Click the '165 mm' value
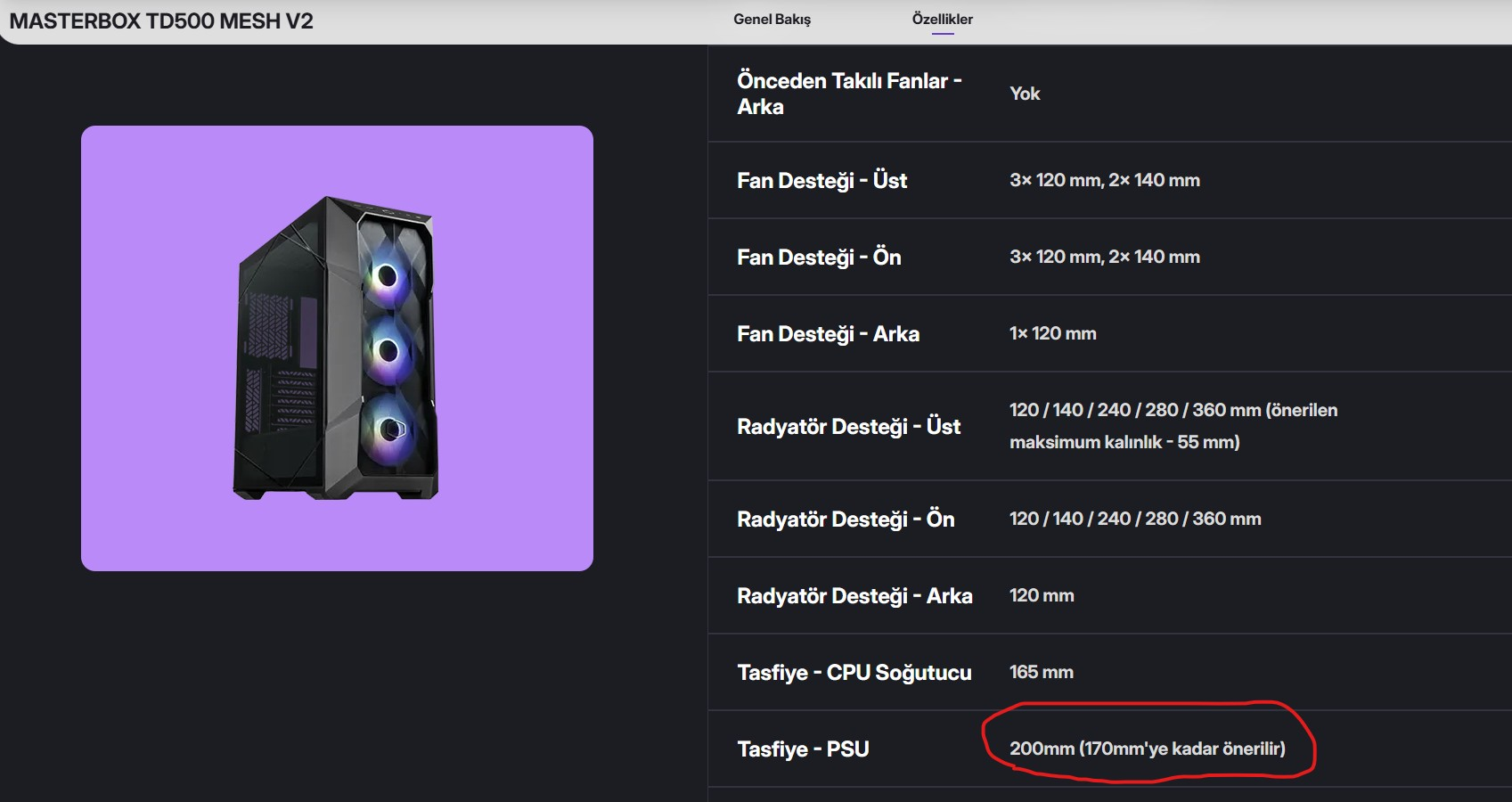Image resolution: width=1512 pixels, height=802 pixels. pyautogui.click(x=1042, y=672)
